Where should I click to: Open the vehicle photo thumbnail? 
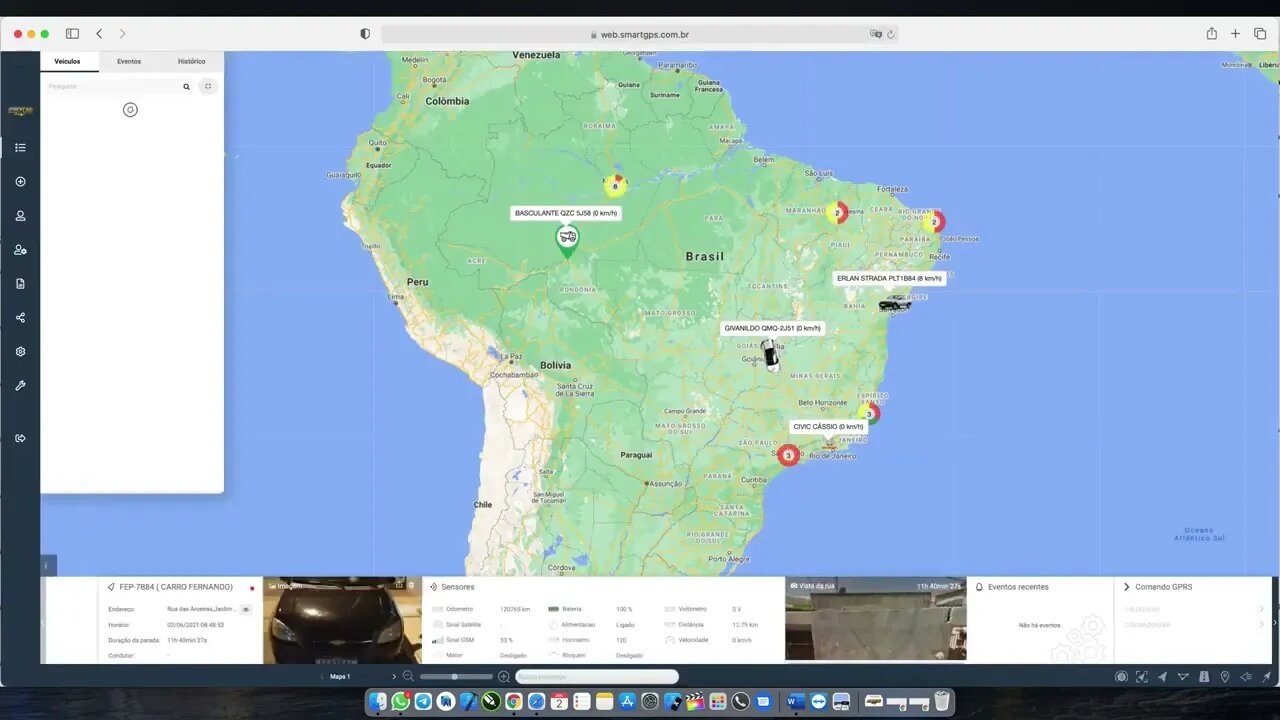point(342,620)
